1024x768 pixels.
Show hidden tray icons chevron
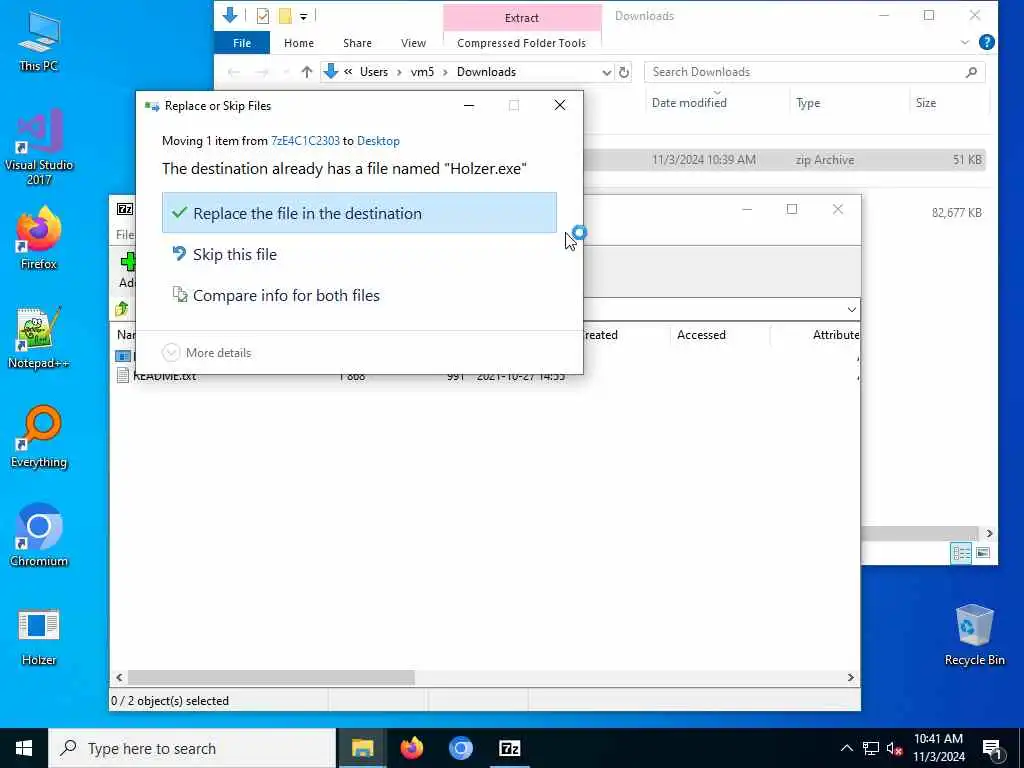(x=846, y=748)
